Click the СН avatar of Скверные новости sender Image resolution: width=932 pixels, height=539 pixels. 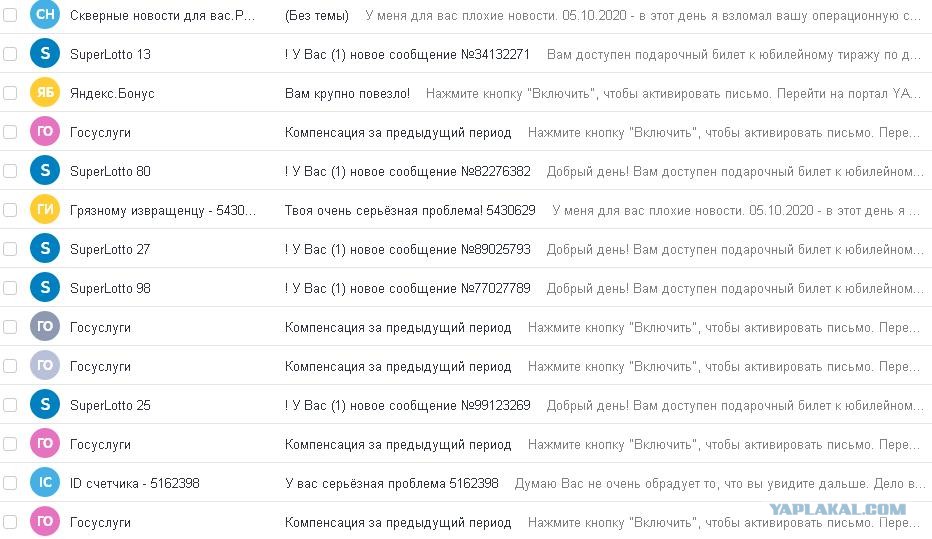(45, 14)
